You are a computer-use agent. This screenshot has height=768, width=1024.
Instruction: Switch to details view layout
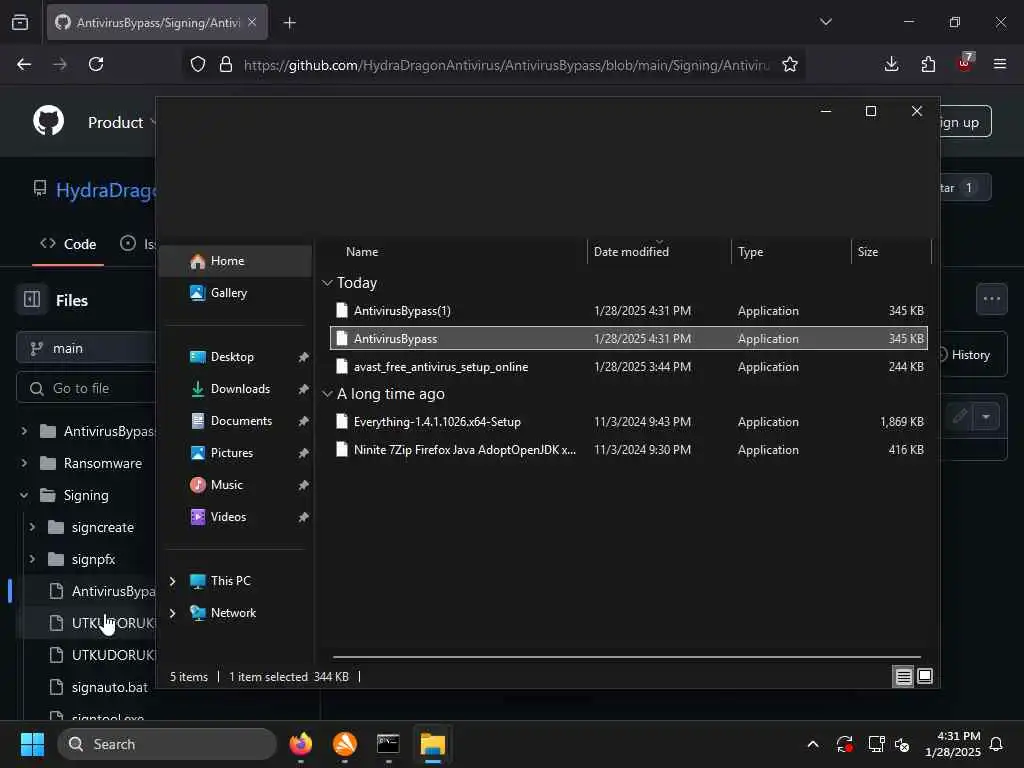click(903, 677)
